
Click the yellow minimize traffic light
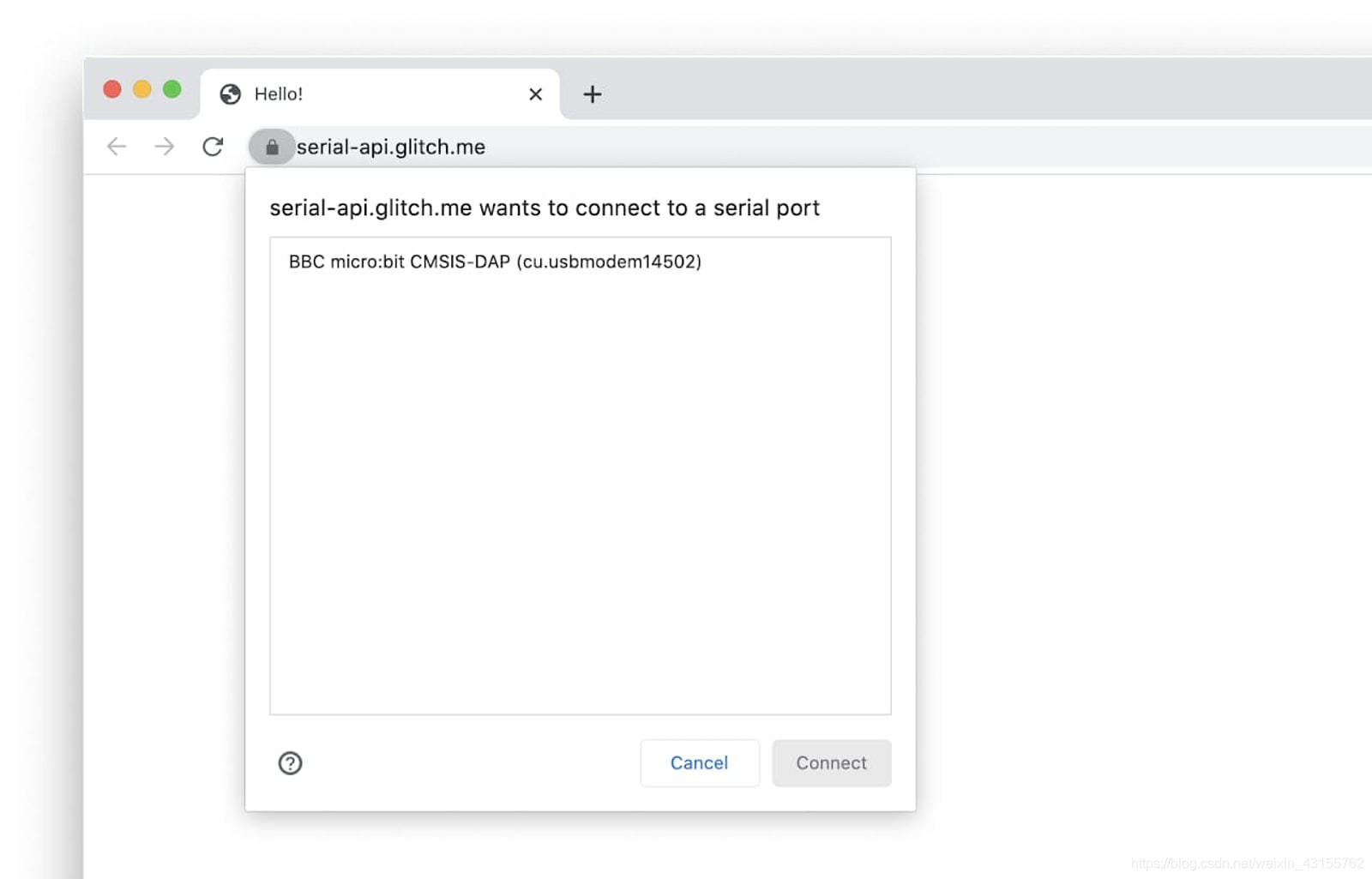click(x=141, y=88)
